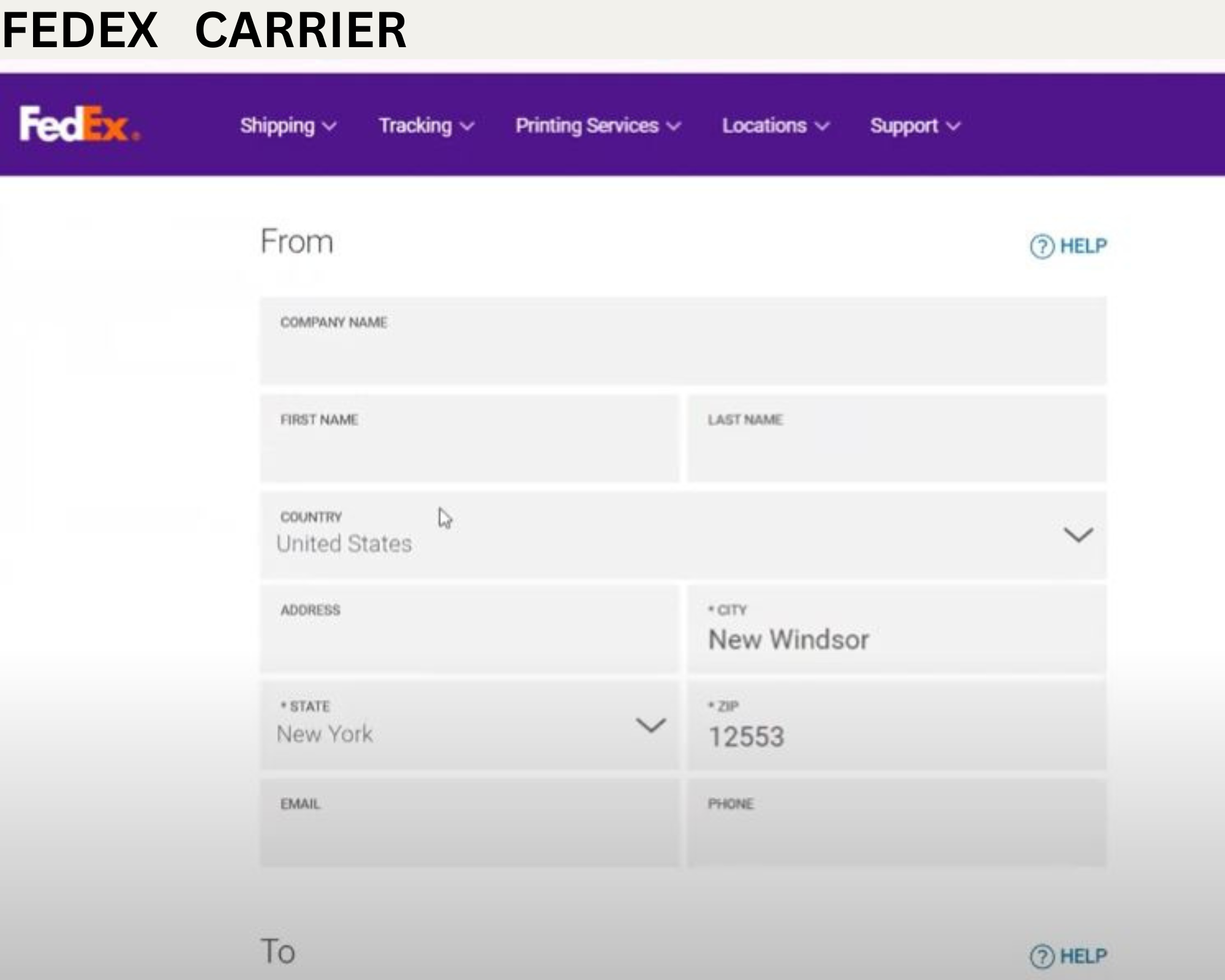
Task: Click into the Last Name field
Action: click(x=897, y=439)
